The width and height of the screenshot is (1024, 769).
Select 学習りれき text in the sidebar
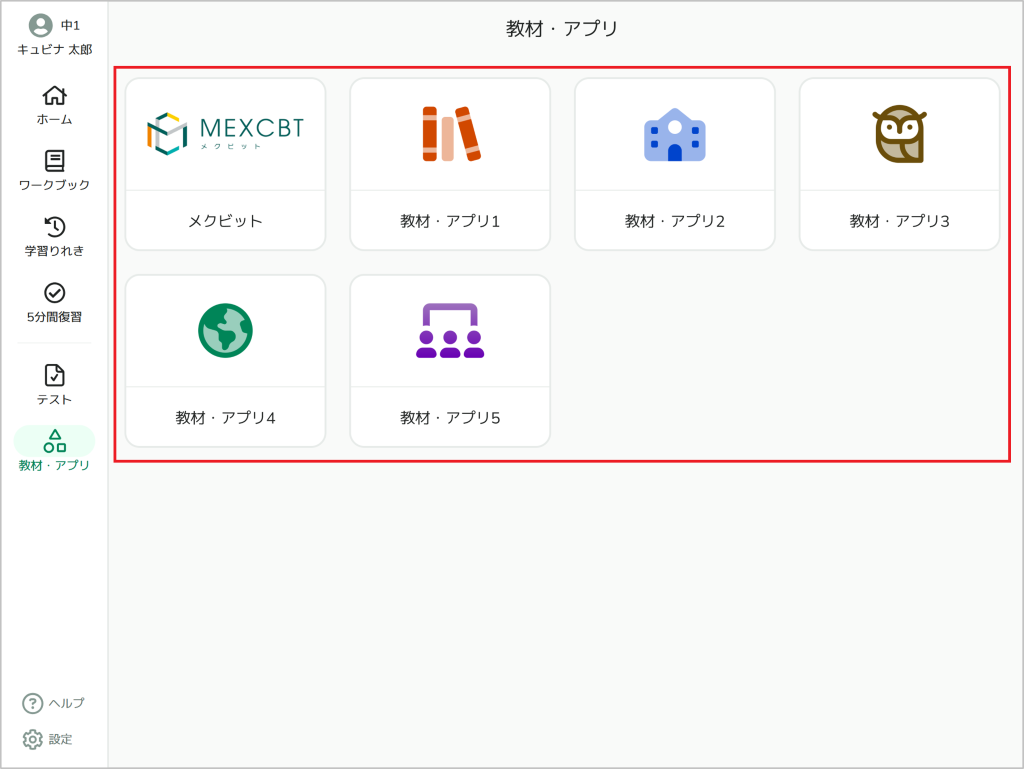pos(54,251)
